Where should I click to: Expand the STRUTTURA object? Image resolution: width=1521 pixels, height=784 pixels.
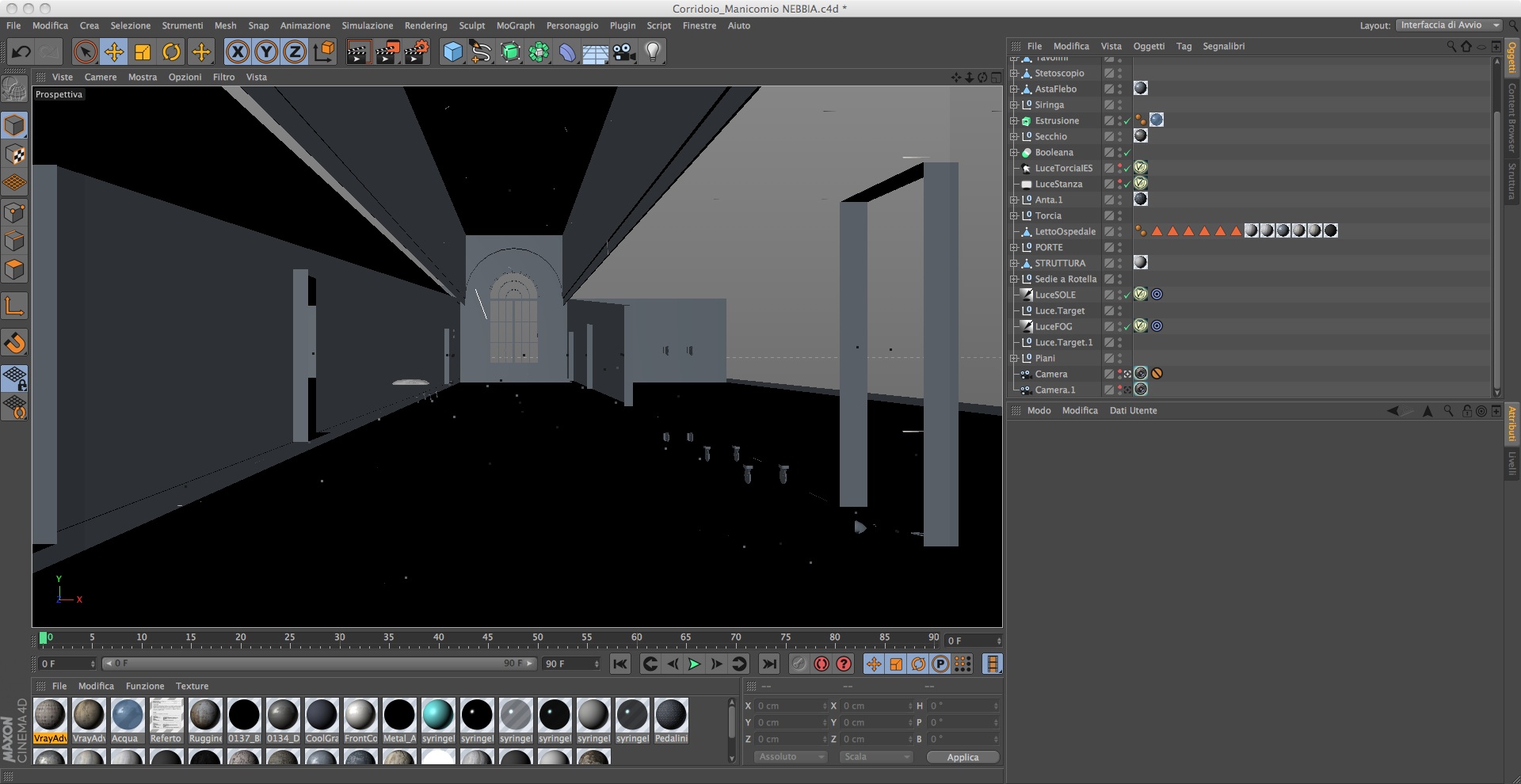pos(1014,263)
